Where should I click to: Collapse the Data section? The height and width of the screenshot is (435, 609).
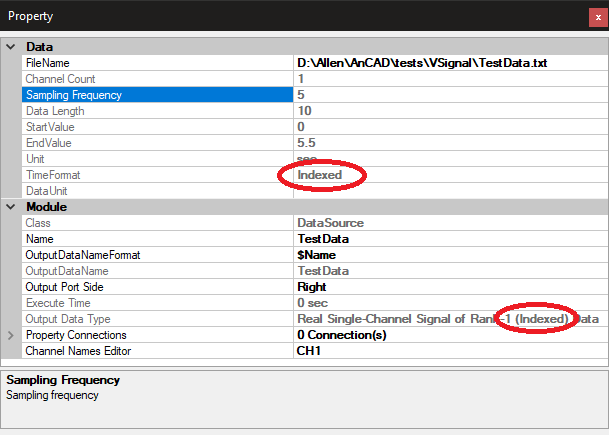click(12, 47)
